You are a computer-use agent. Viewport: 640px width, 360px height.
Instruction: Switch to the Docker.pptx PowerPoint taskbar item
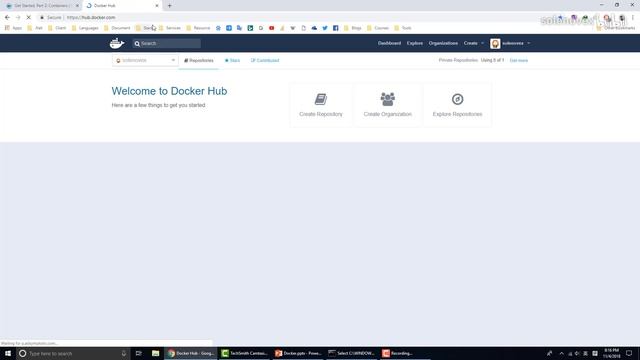[x=298, y=353]
